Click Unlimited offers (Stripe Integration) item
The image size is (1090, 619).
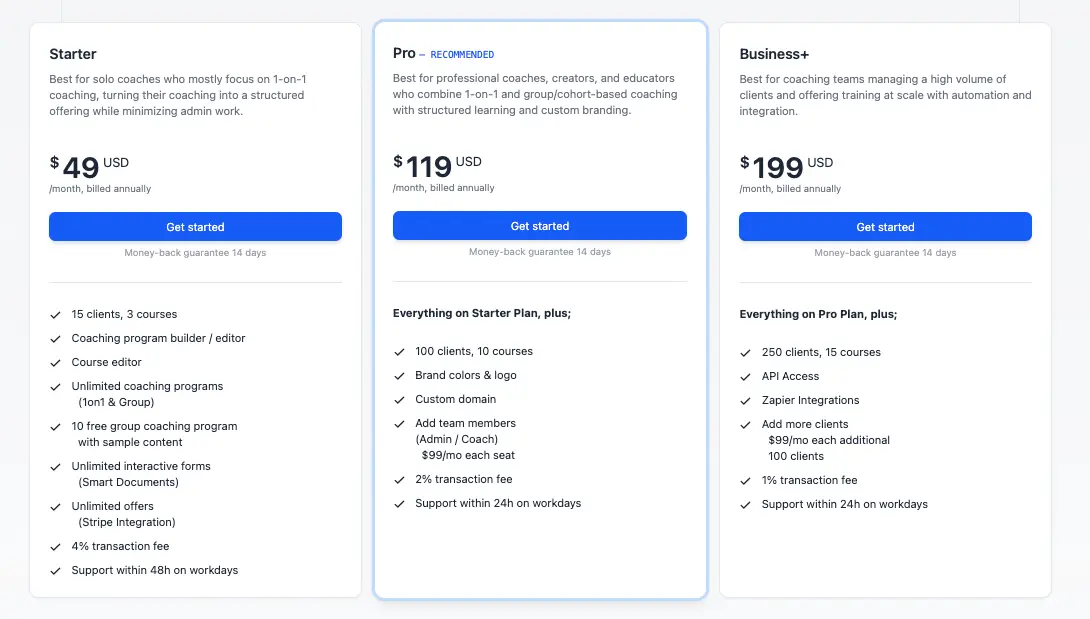click(124, 514)
